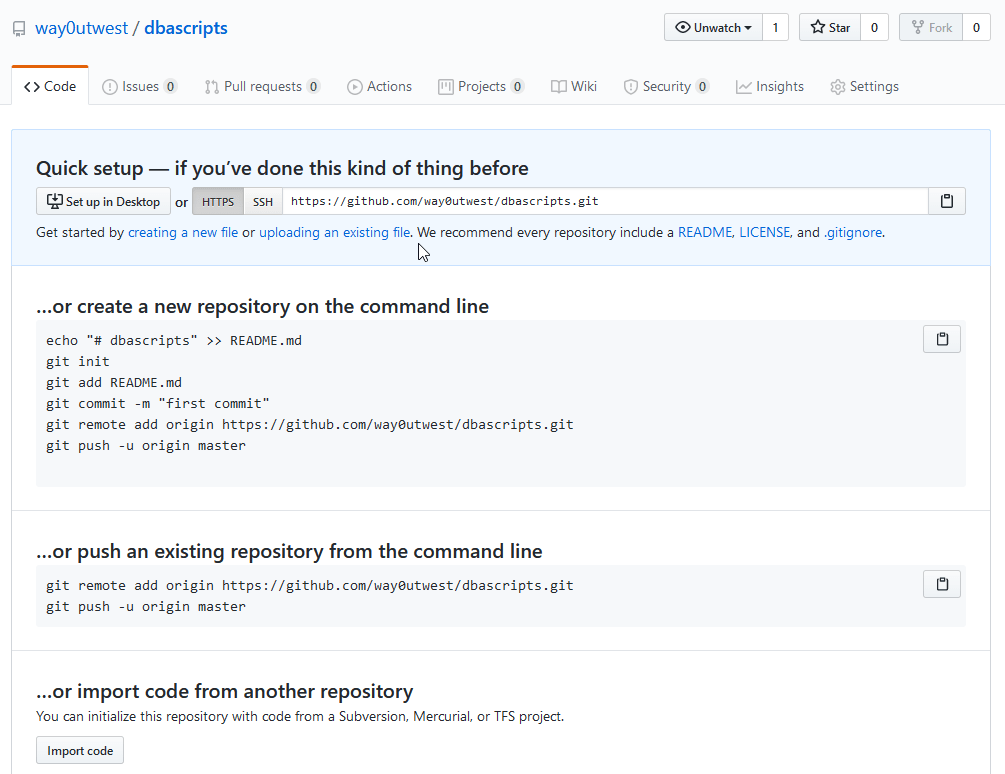This screenshot has height=774, width=1005.
Task: Click the Fork button
Action: [x=930, y=28]
